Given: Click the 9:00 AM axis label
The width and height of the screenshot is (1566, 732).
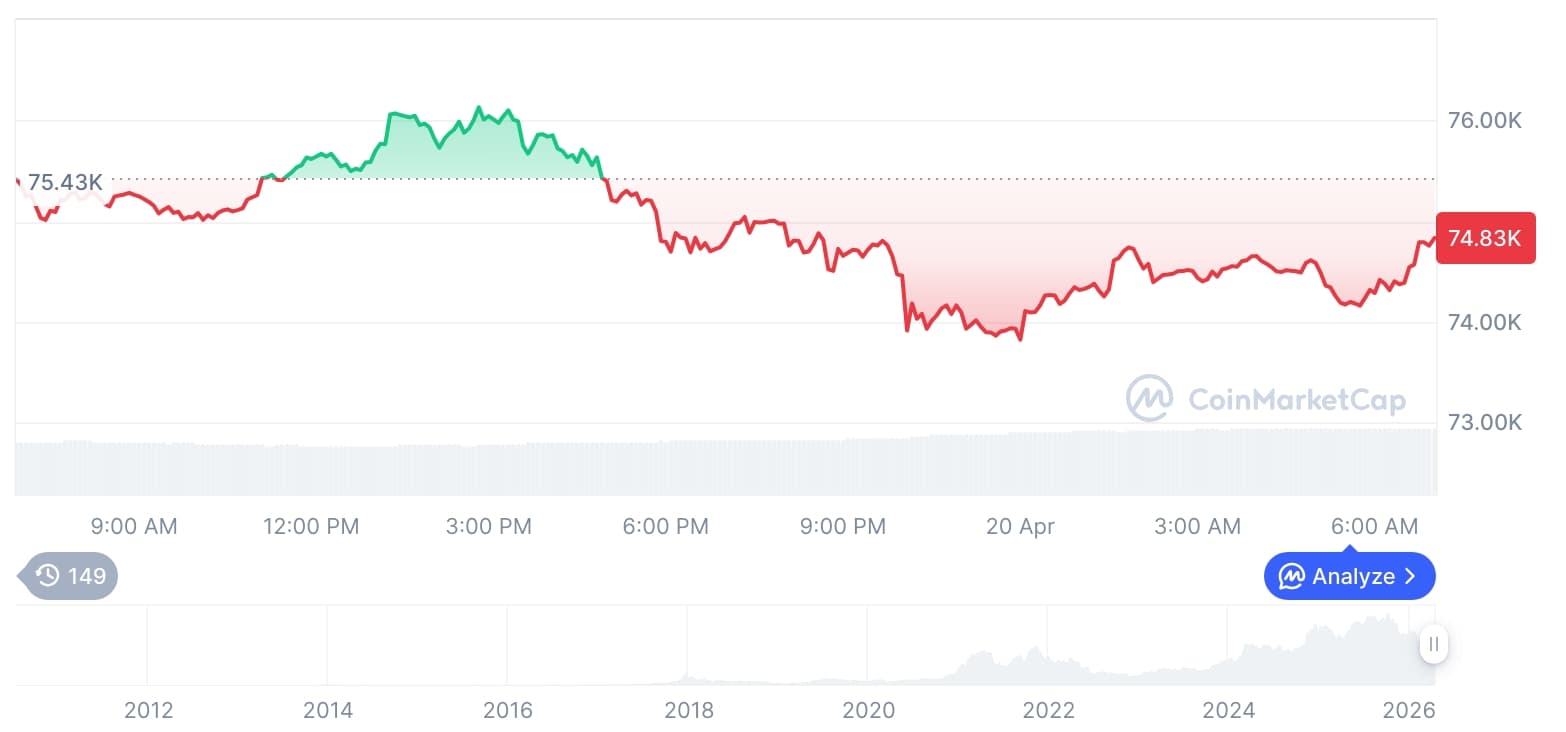Looking at the screenshot, I should [133, 525].
